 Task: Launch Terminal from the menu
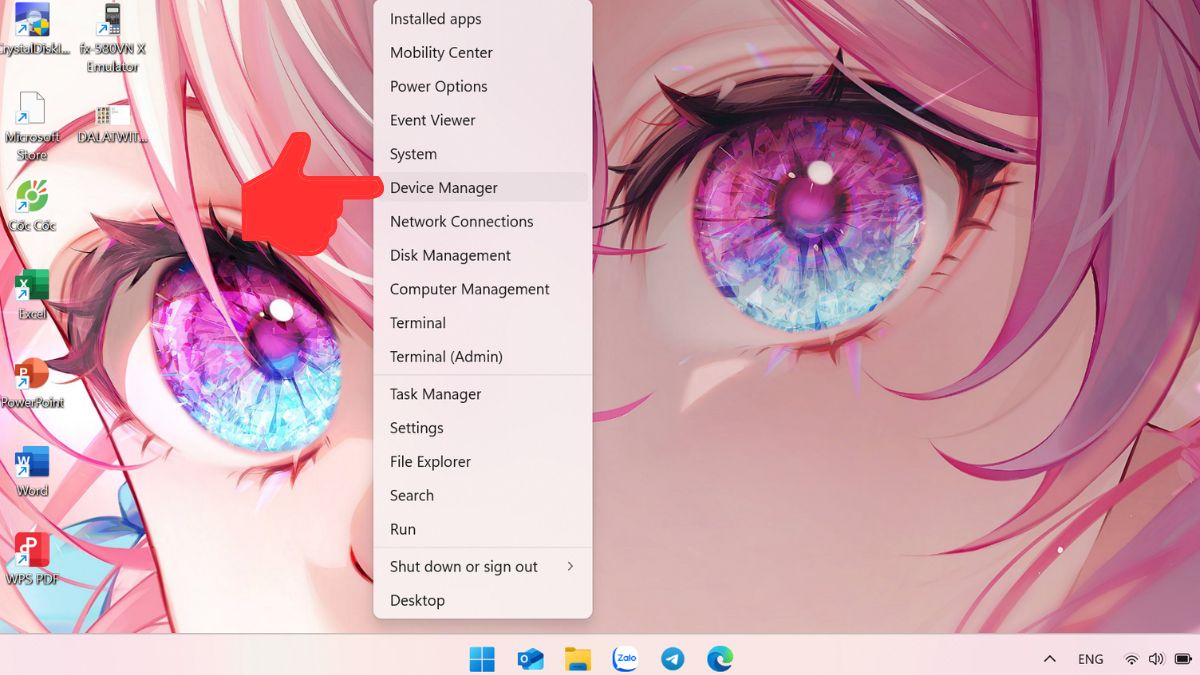click(483, 323)
